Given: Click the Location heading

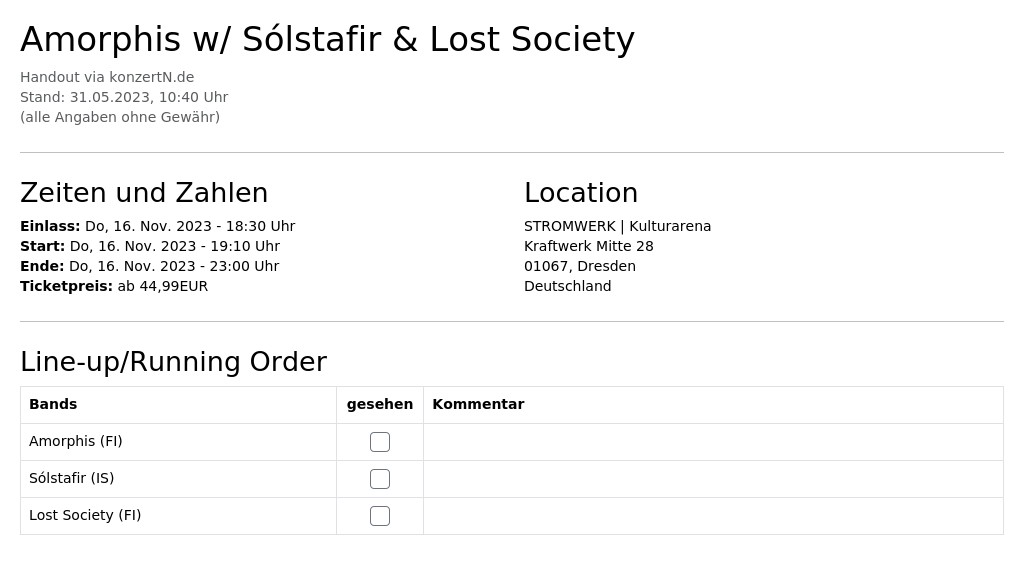Looking at the screenshot, I should click(581, 193).
